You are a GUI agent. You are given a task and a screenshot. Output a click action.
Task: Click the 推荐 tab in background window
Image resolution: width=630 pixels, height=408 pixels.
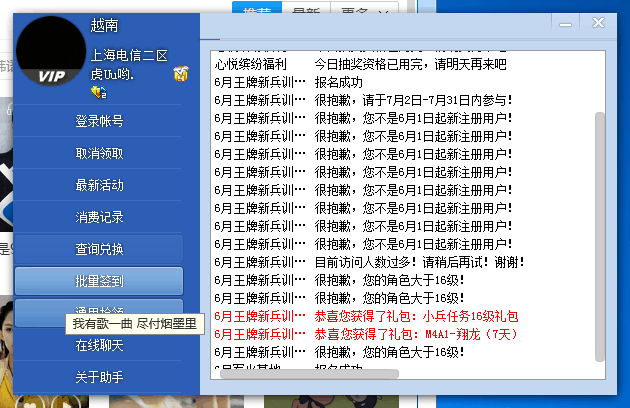click(x=257, y=9)
